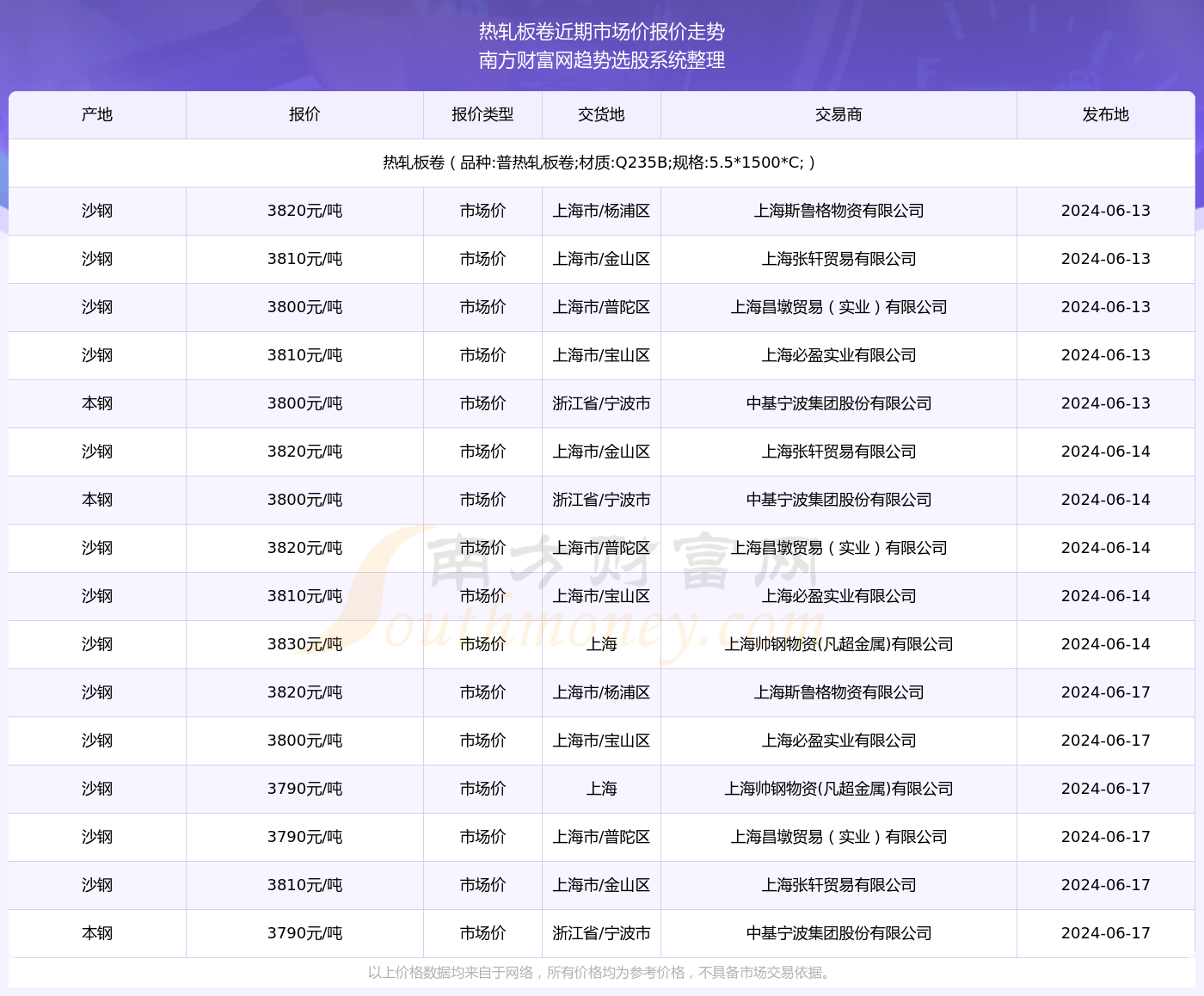The height and width of the screenshot is (996, 1204).
Task: Select 上海斯鲁格物资有限公司 in the 2024-06-13 row
Action: [838, 211]
